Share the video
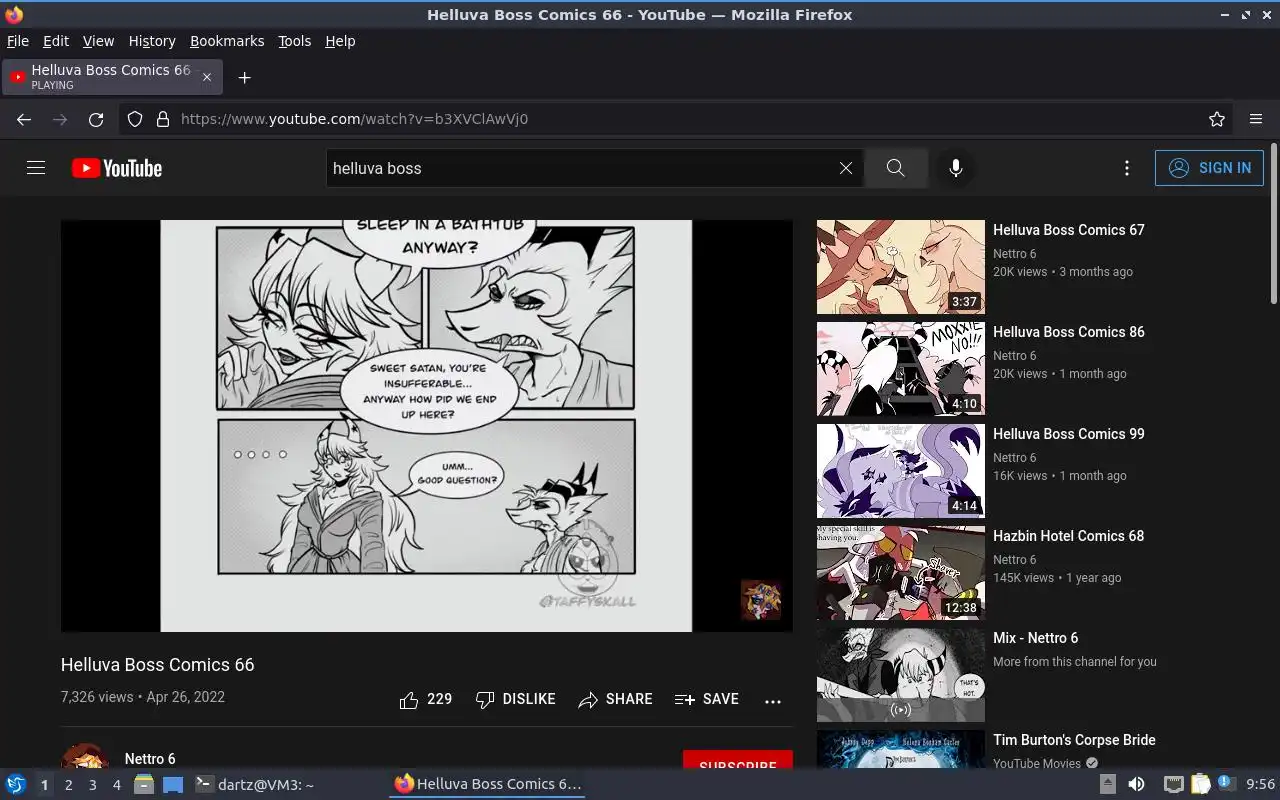Screen dimensions: 1280x800 (616, 700)
